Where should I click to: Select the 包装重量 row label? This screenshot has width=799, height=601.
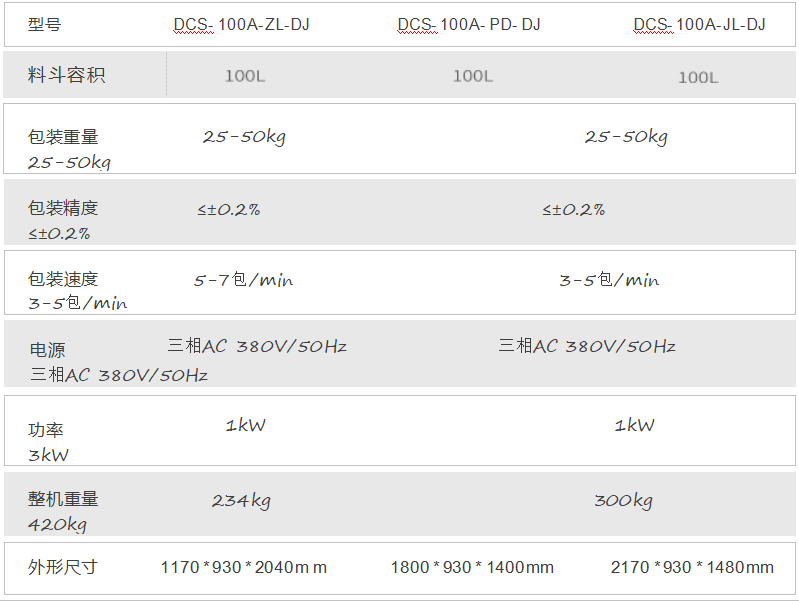63,137
